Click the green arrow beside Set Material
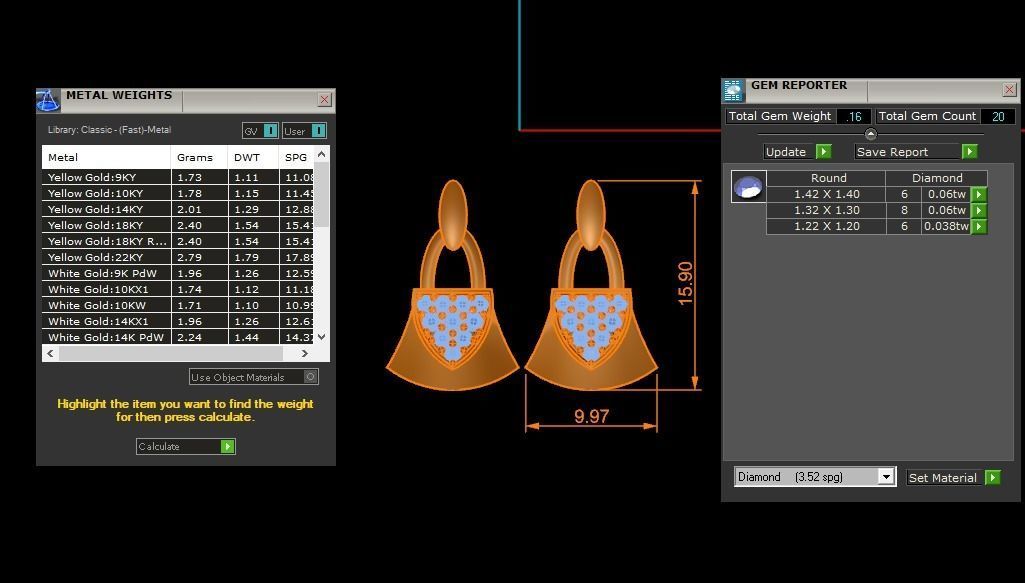The image size is (1025, 583). pyautogui.click(x=992, y=477)
